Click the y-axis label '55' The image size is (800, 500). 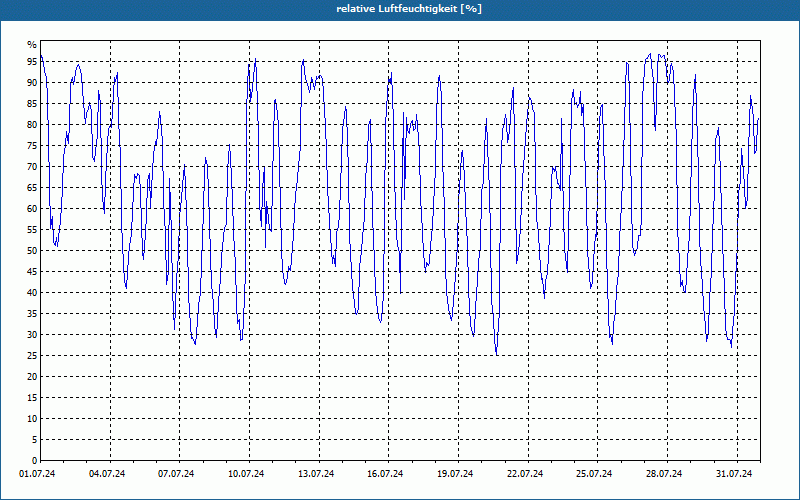[32, 230]
